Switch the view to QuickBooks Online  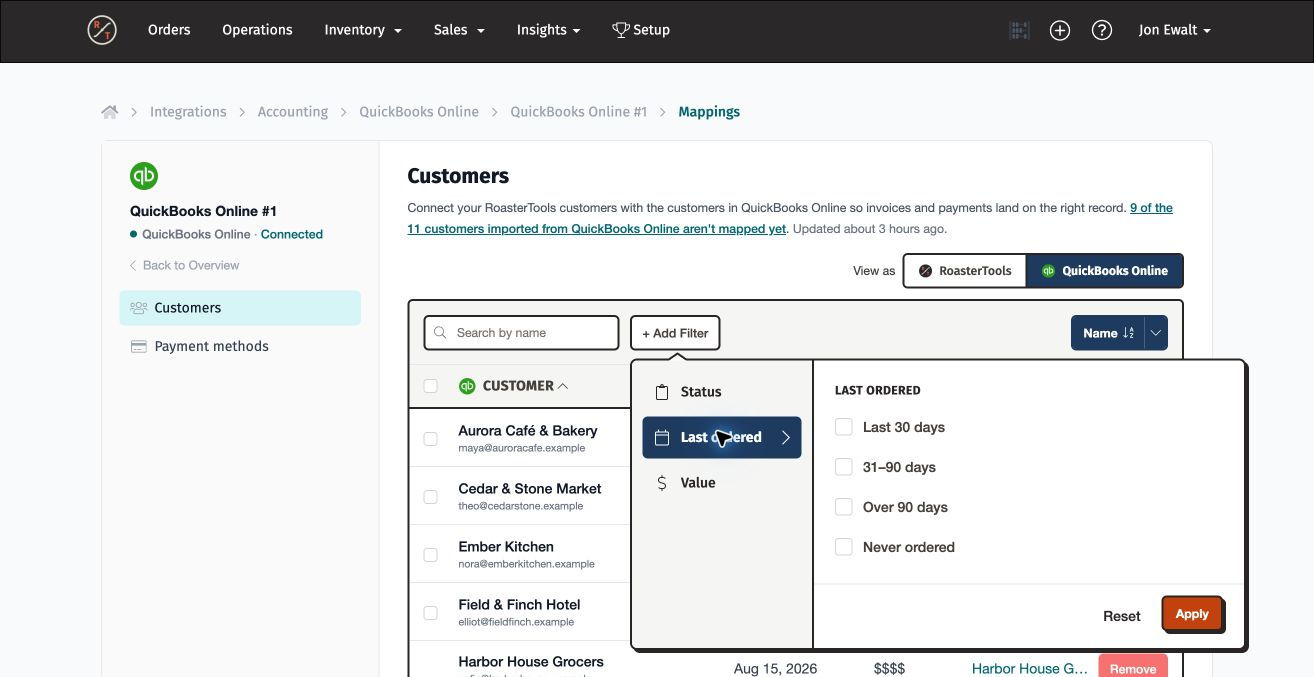tap(1105, 271)
